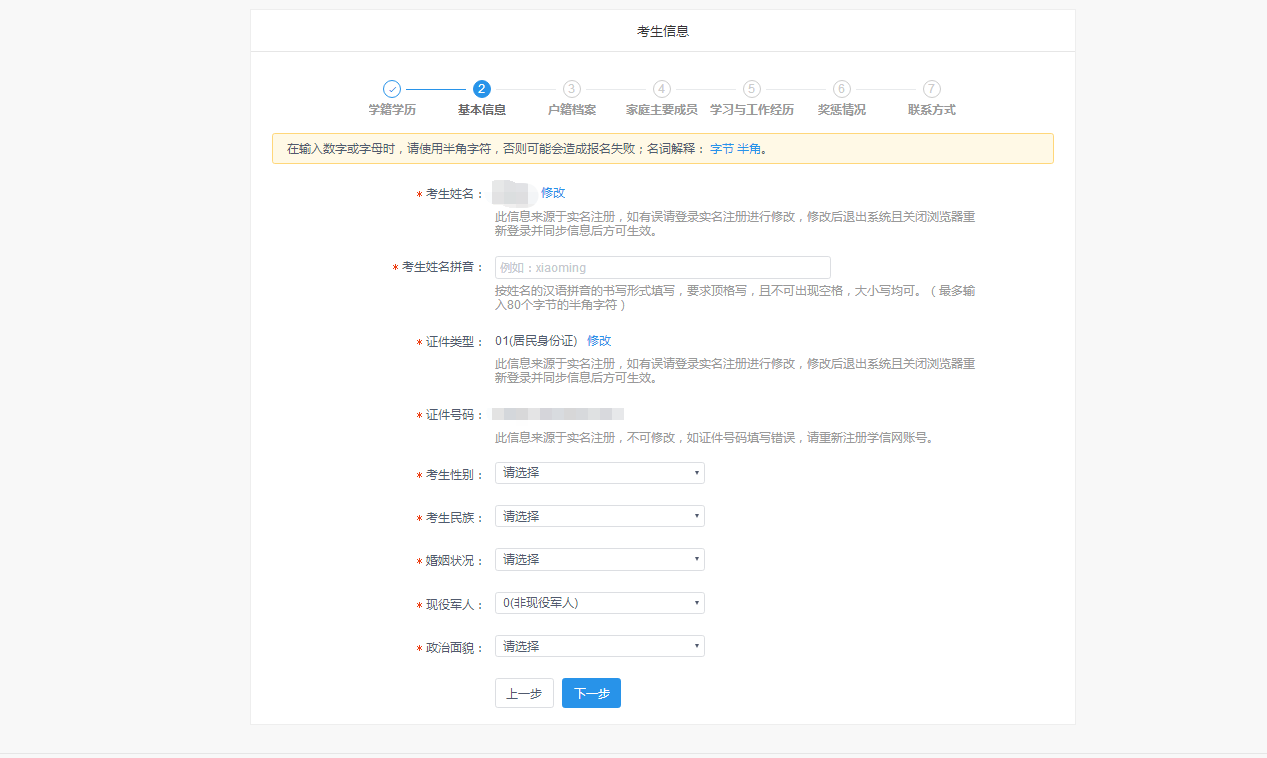Image resolution: width=1267 pixels, height=758 pixels.
Task: Go back with the 上一步 button
Action: coord(524,693)
